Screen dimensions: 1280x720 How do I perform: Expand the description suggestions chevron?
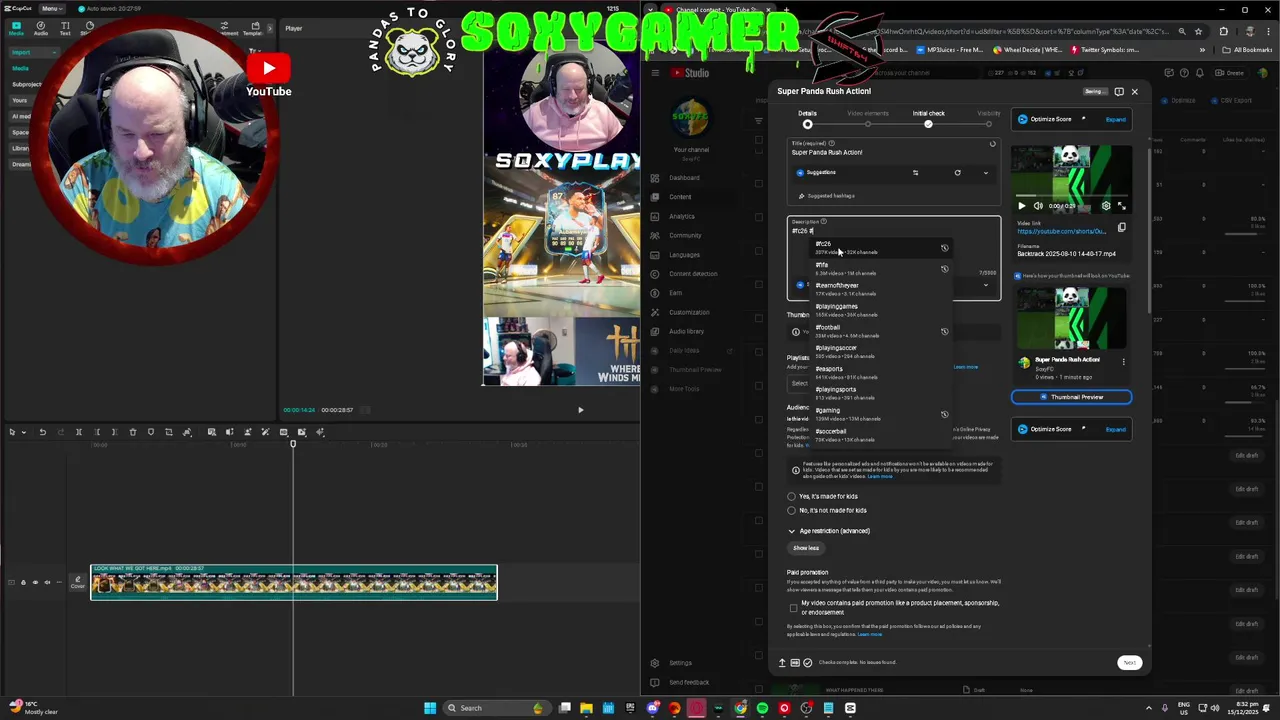click(x=985, y=285)
